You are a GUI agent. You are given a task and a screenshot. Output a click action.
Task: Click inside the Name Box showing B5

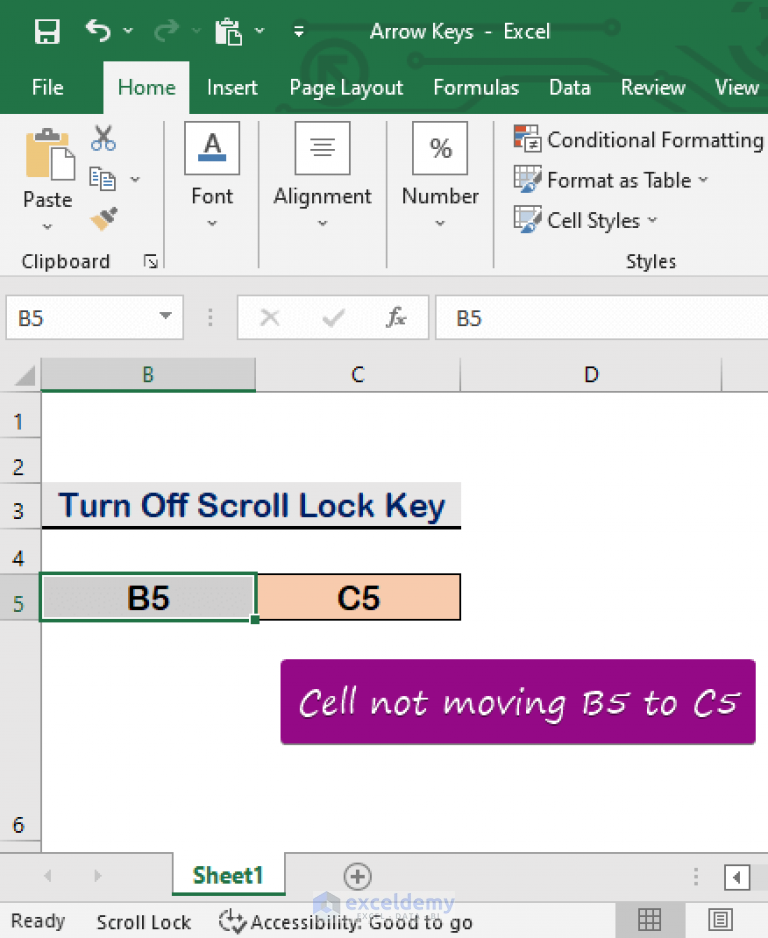tap(81, 318)
